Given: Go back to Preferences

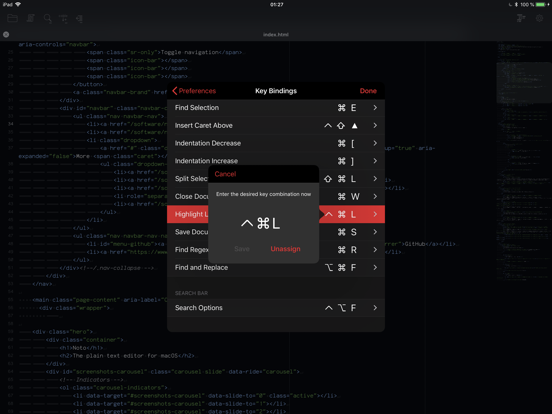Looking at the screenshot, I should coord(194,91).
